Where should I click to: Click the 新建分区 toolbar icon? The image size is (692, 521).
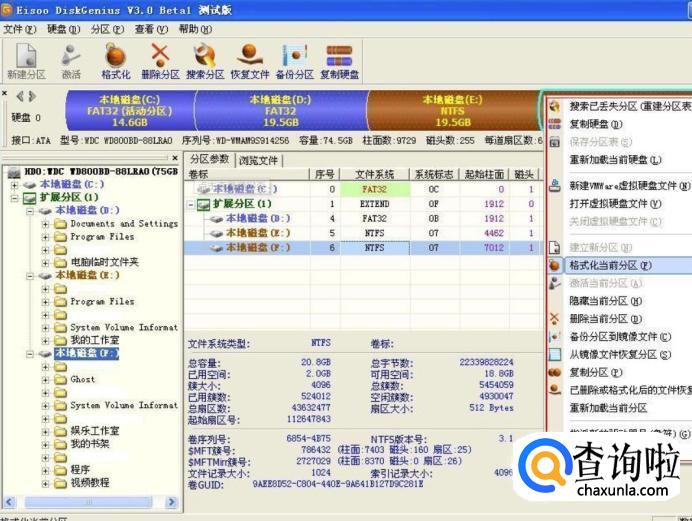(26, 61)
